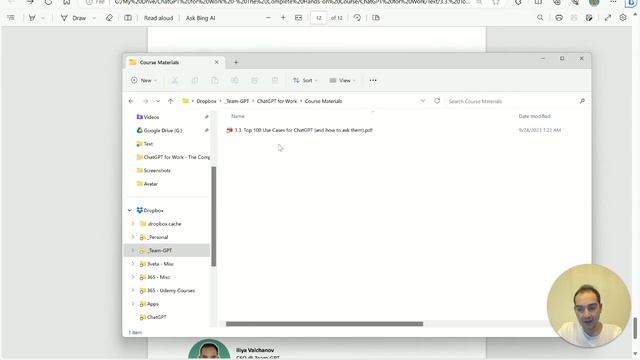
Task: Click Dropbox in the breadcrumb path
Action: point(206,101)
